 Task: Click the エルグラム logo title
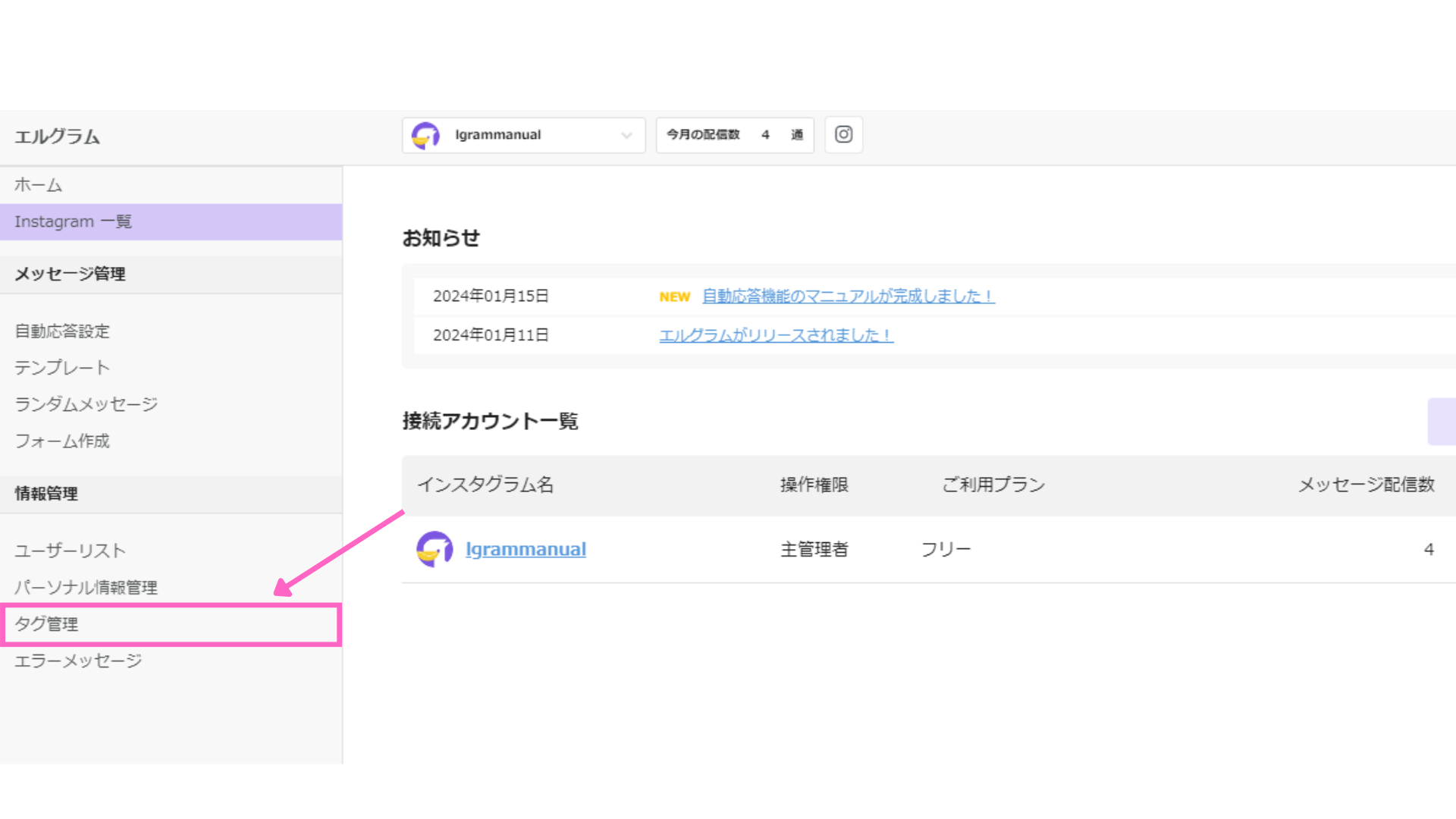point(58,137)
